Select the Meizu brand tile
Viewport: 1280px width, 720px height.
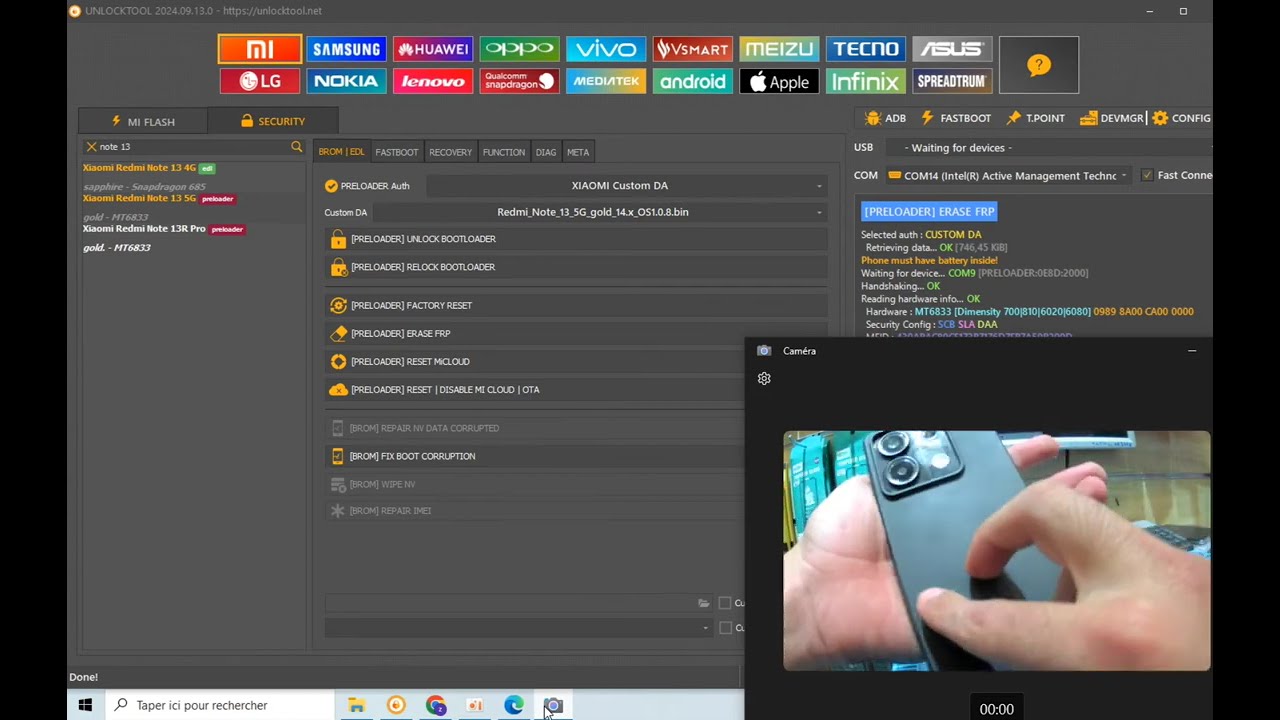(x=779, y=49)
